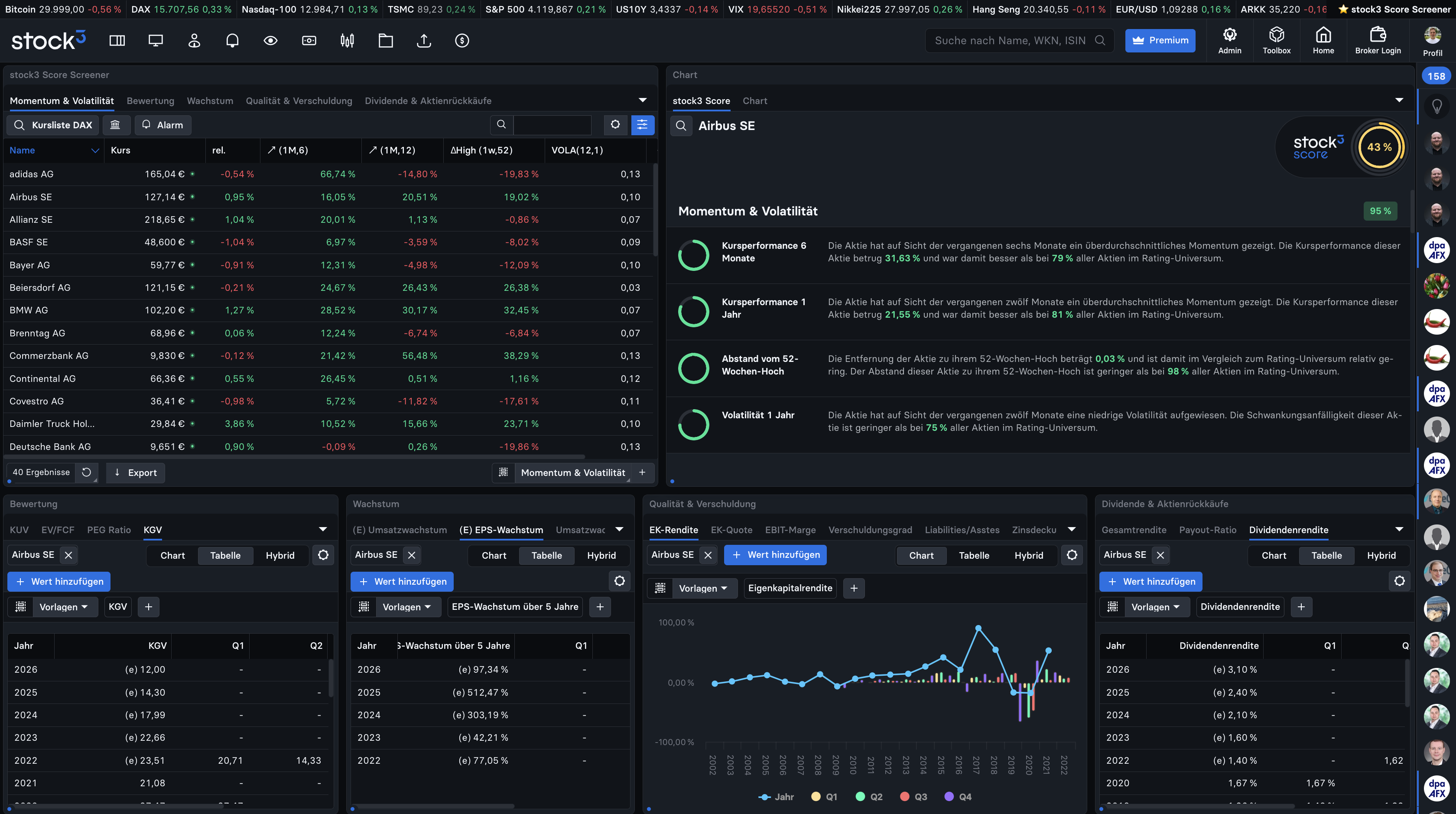Open the folder icon in top toolbar

(386, 41)
